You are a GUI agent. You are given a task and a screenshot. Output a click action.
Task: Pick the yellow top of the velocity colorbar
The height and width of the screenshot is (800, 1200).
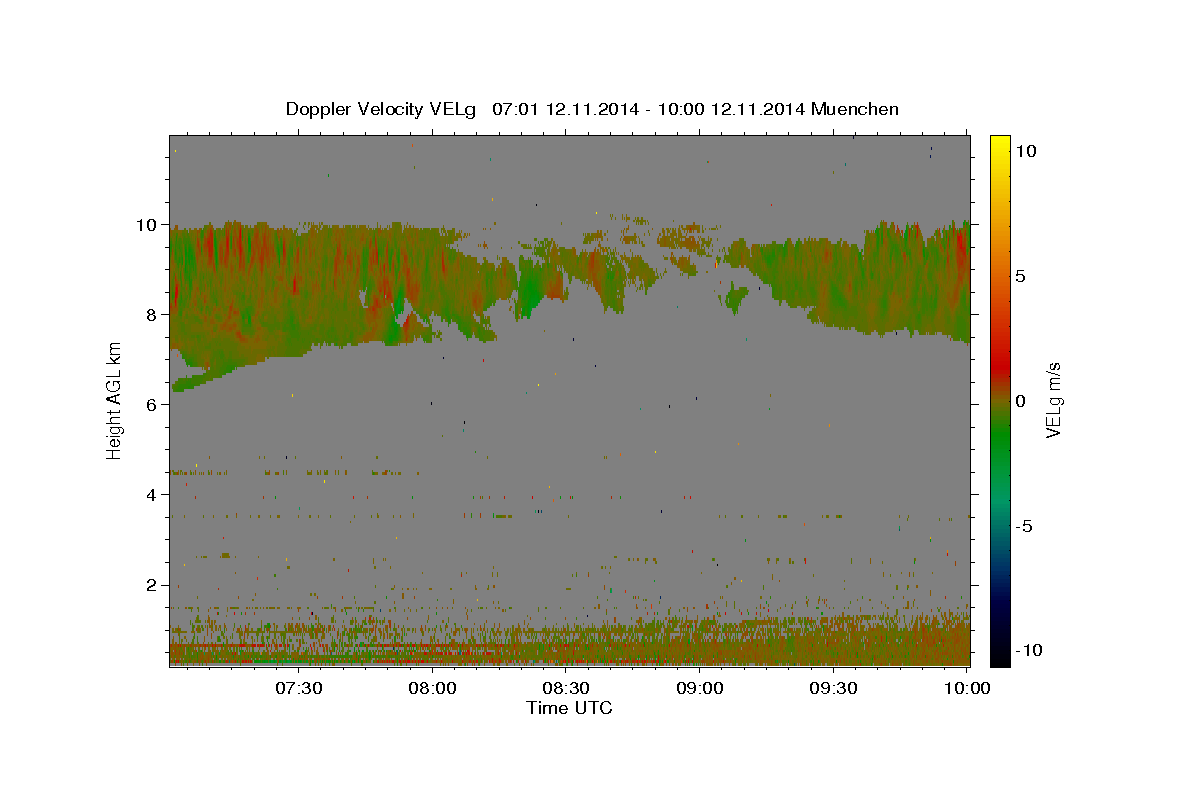pyautogui.click(x=1000, y=142)
